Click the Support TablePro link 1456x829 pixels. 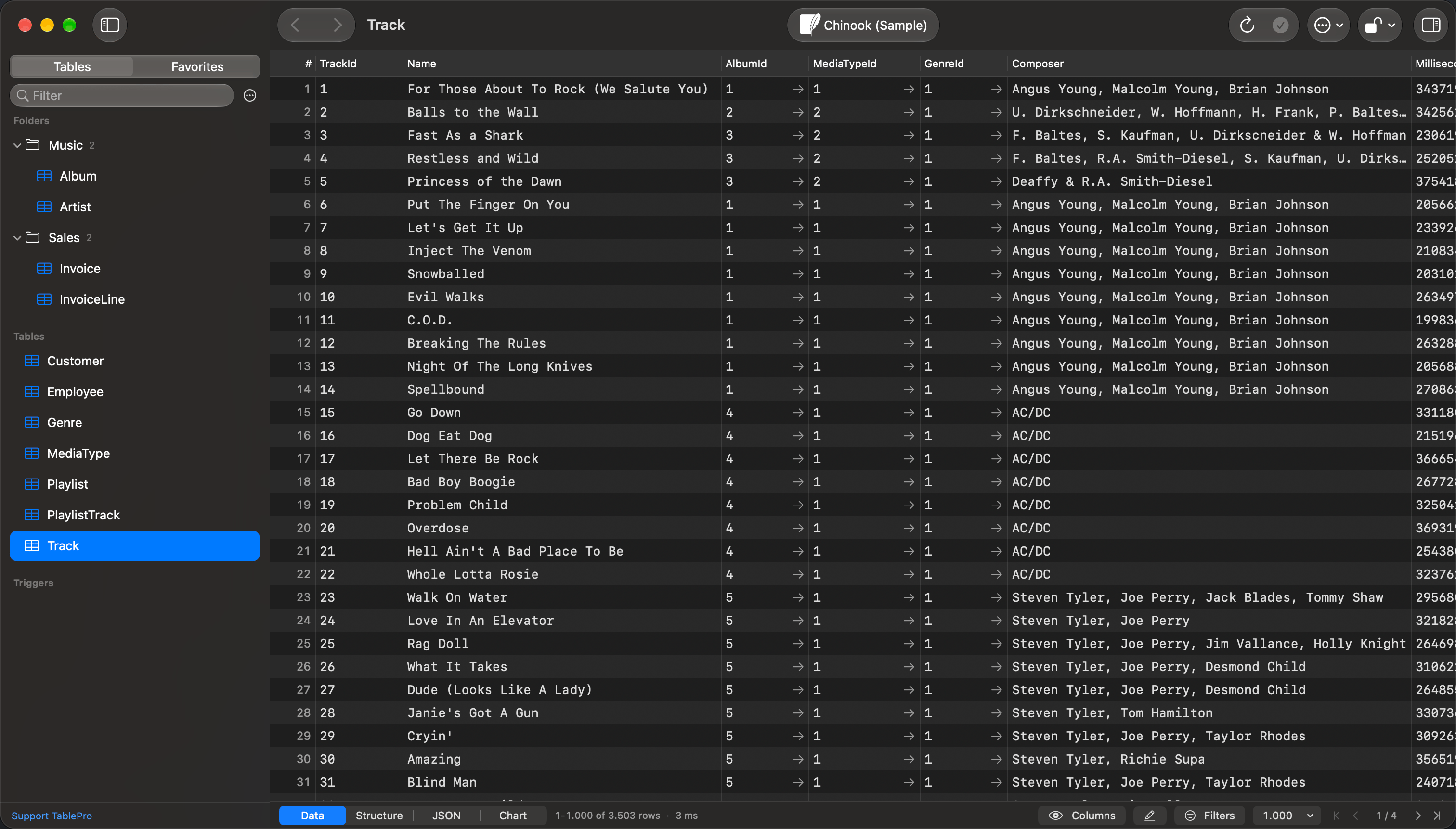[51, 816]
